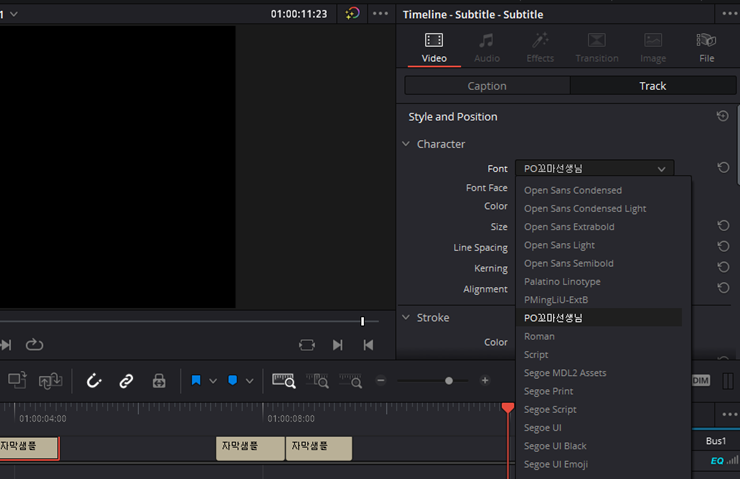Reset the Line Spacing value
The width and height of the screenshot is (740, 479).
click(723, 246)
